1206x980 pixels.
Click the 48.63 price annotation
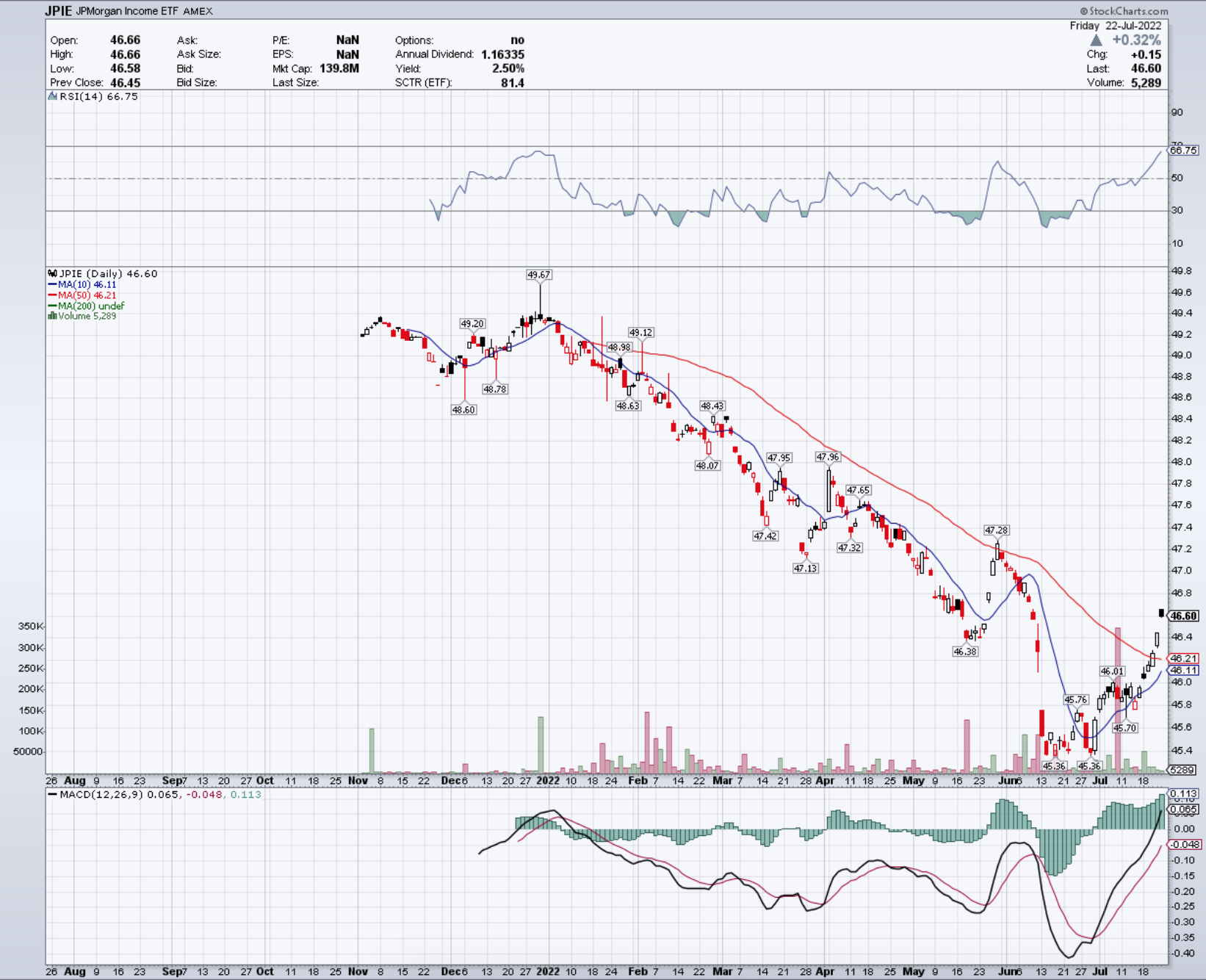(628, 406)
